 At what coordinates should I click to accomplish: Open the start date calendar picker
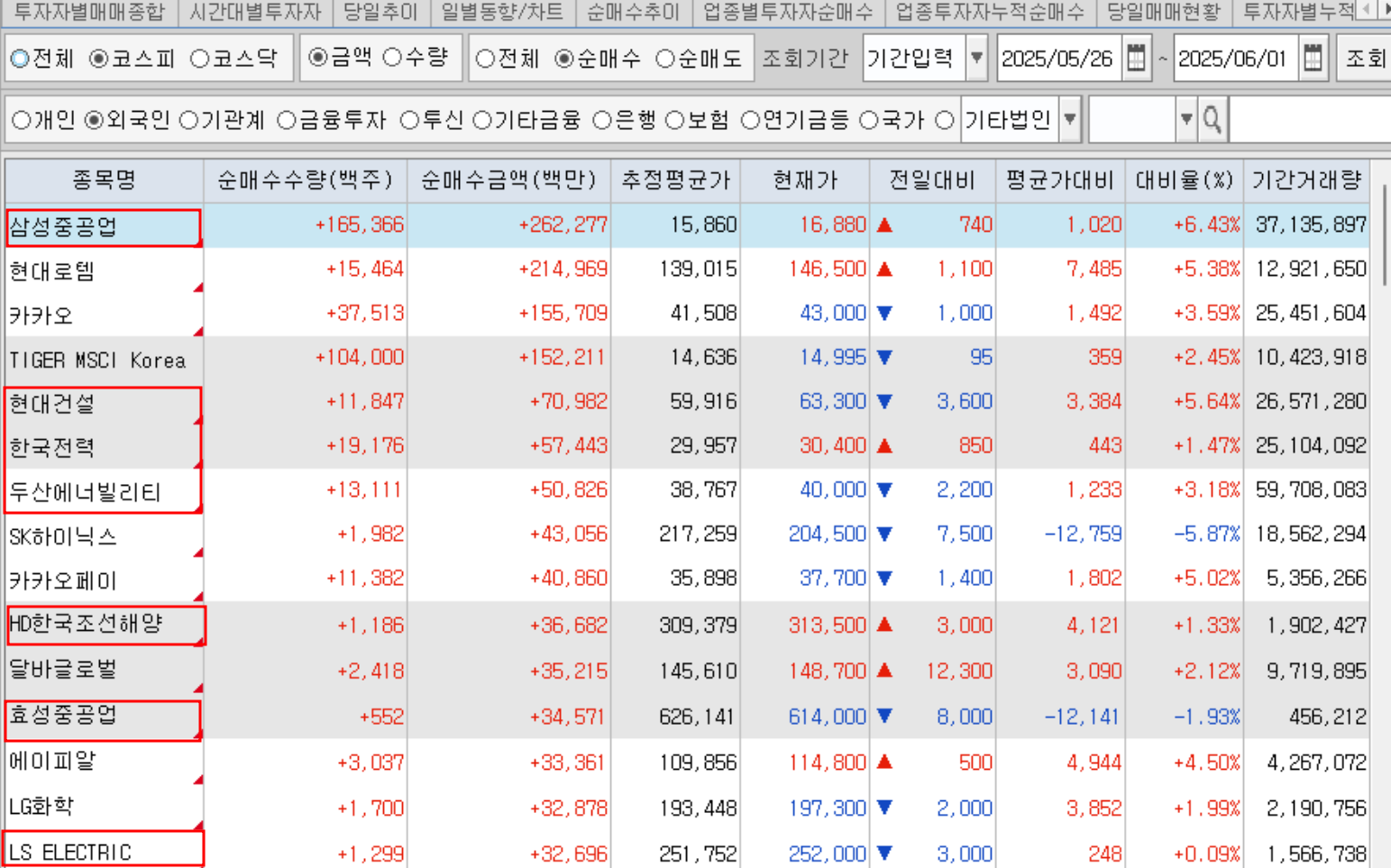(1137, 59)
